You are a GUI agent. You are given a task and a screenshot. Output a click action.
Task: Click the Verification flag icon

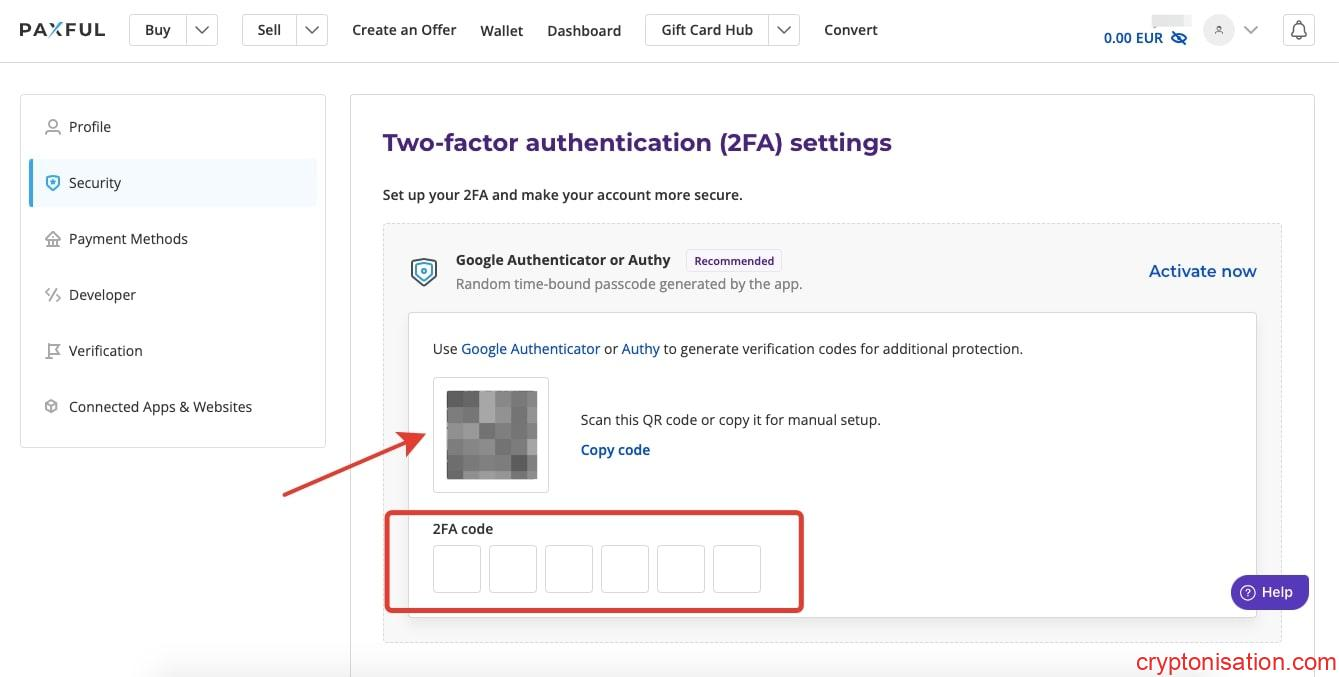[53, 351]
